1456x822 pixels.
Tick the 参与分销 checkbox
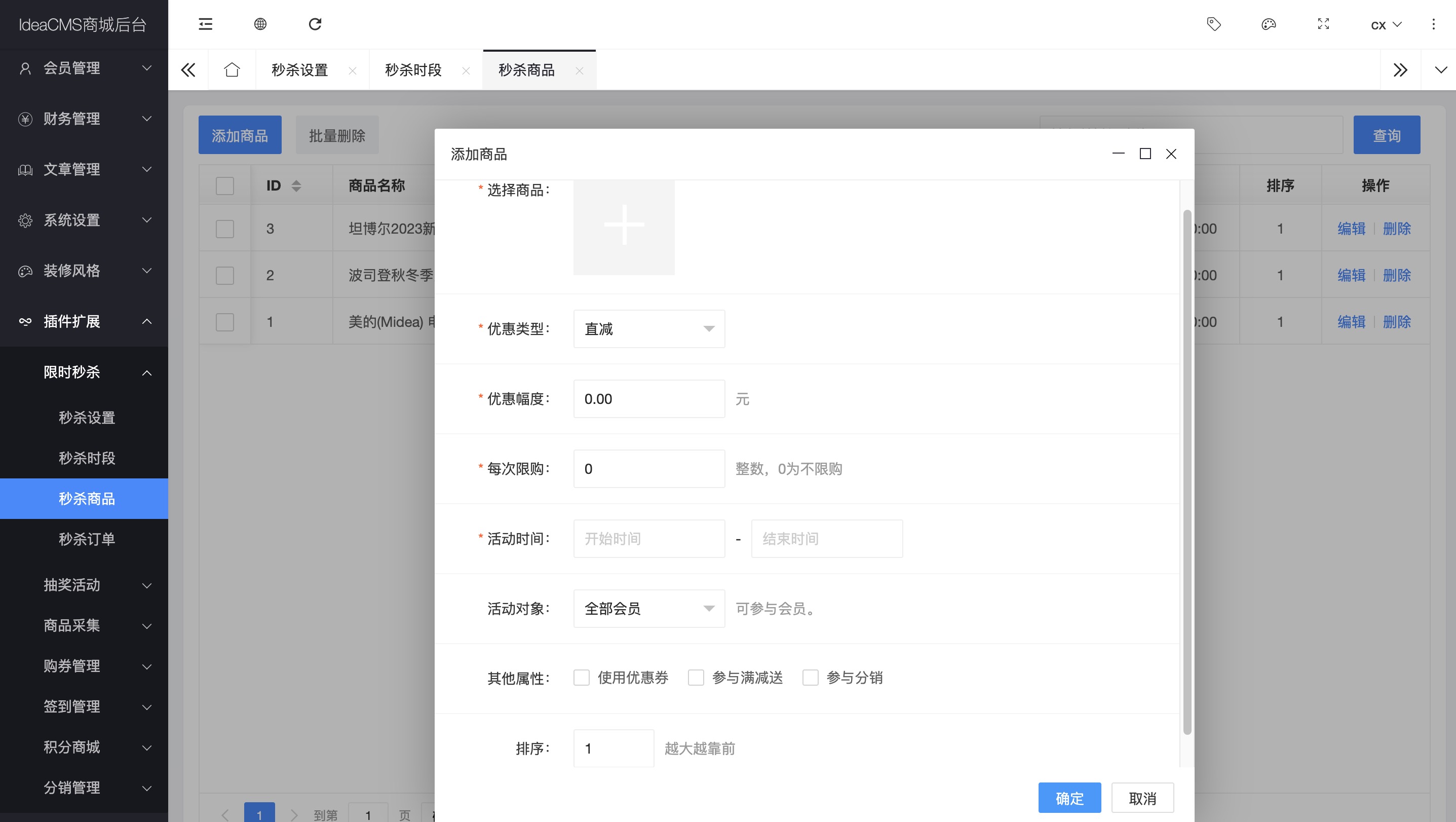[810, 677]
